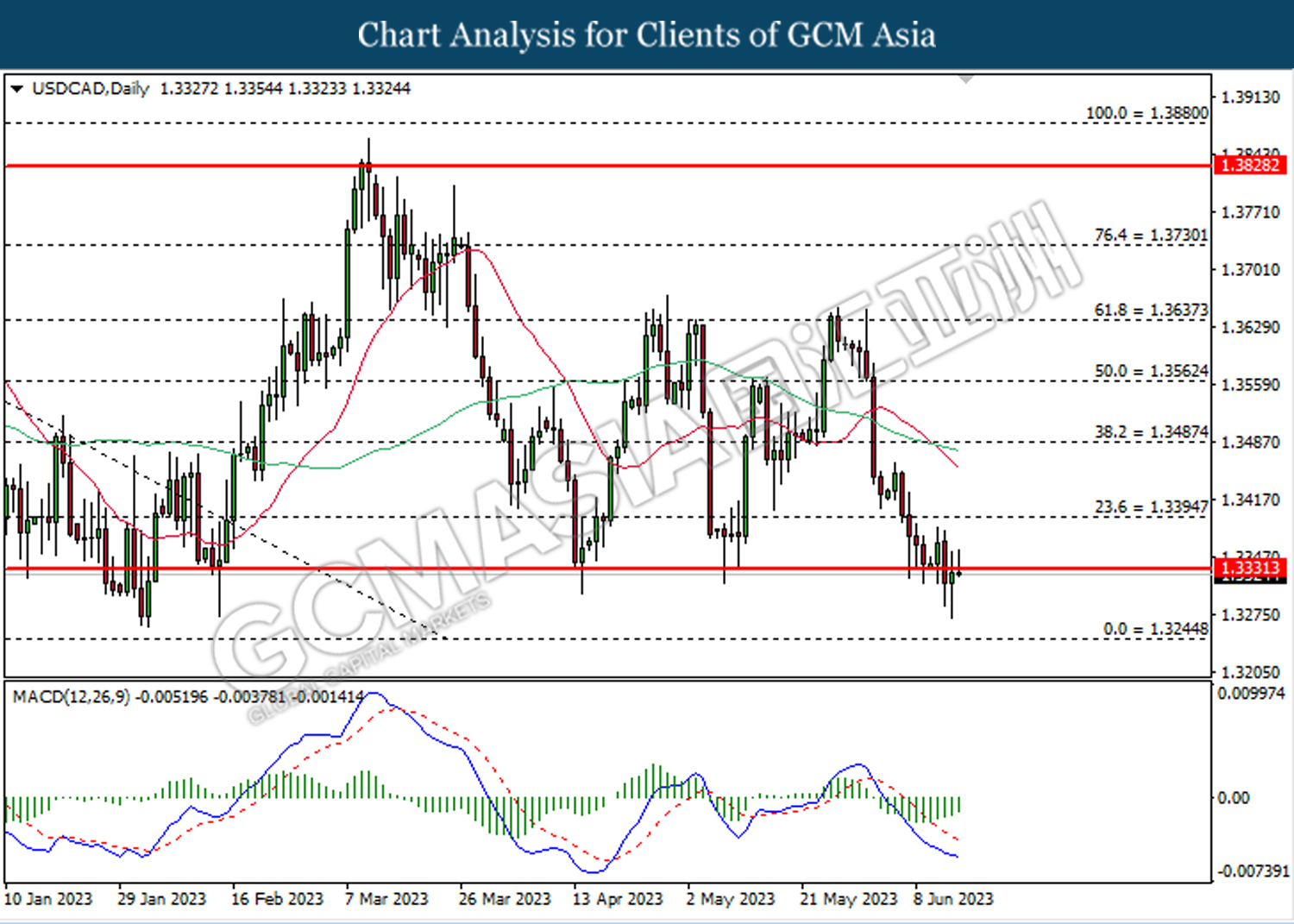Click the 2 May 2023 date label
The image size is (1294, 924).
(731, 899)
